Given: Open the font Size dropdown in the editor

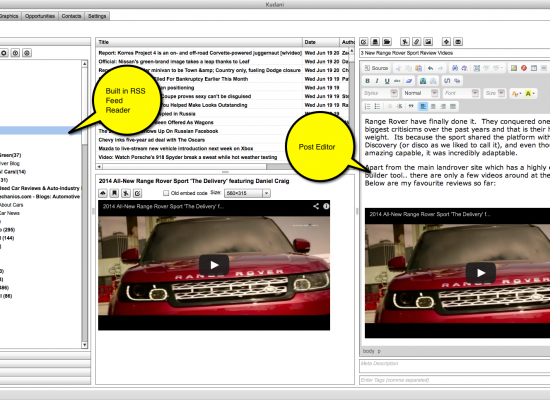Looking at the screenshot, I should (494, 93).
